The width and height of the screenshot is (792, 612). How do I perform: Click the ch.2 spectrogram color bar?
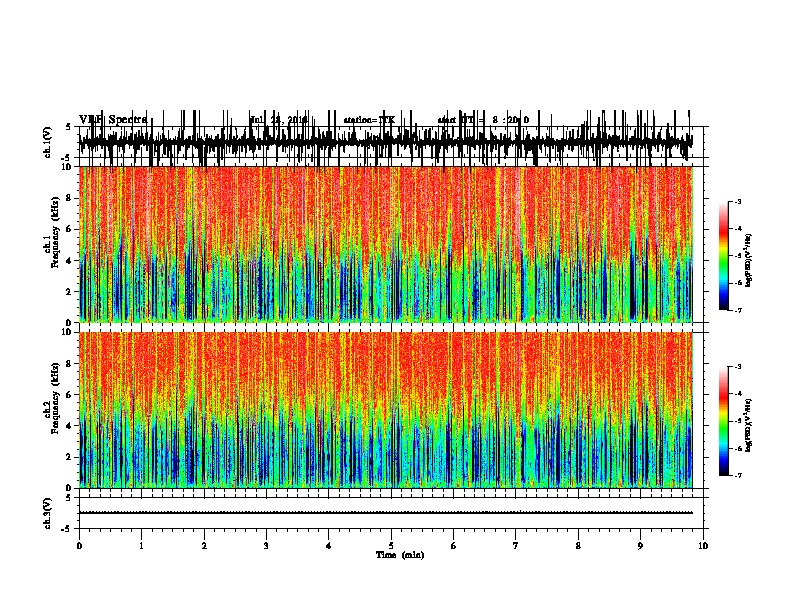(723, 421)
